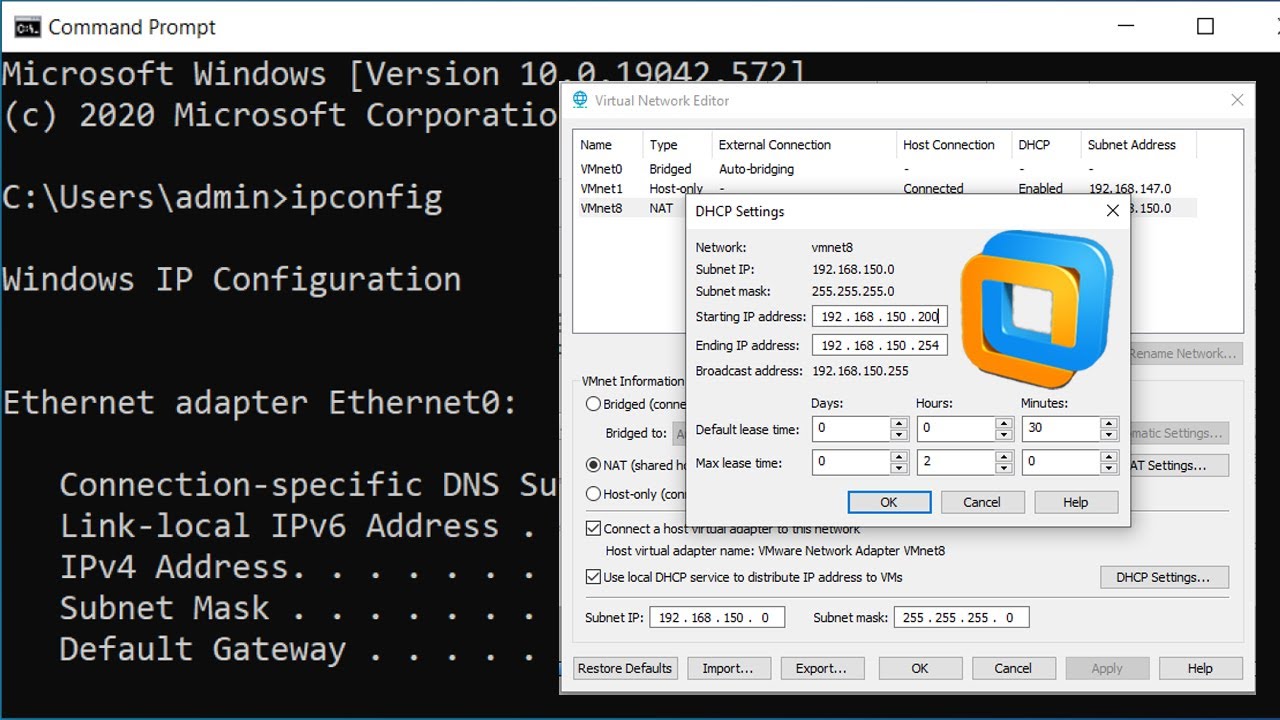Select the VMnet0 row
This screenshot has width=1280, height=720.
885,169
